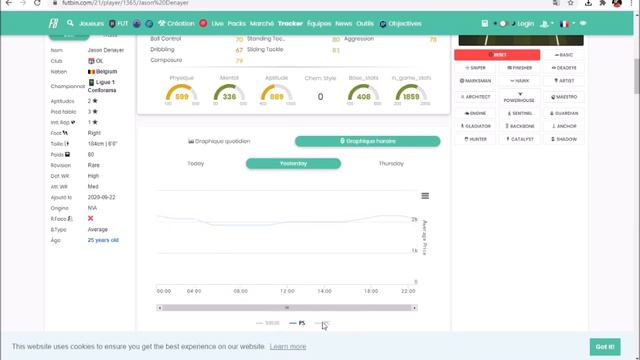
Task: Open the Joueurs menu
Action: point(91,24)
